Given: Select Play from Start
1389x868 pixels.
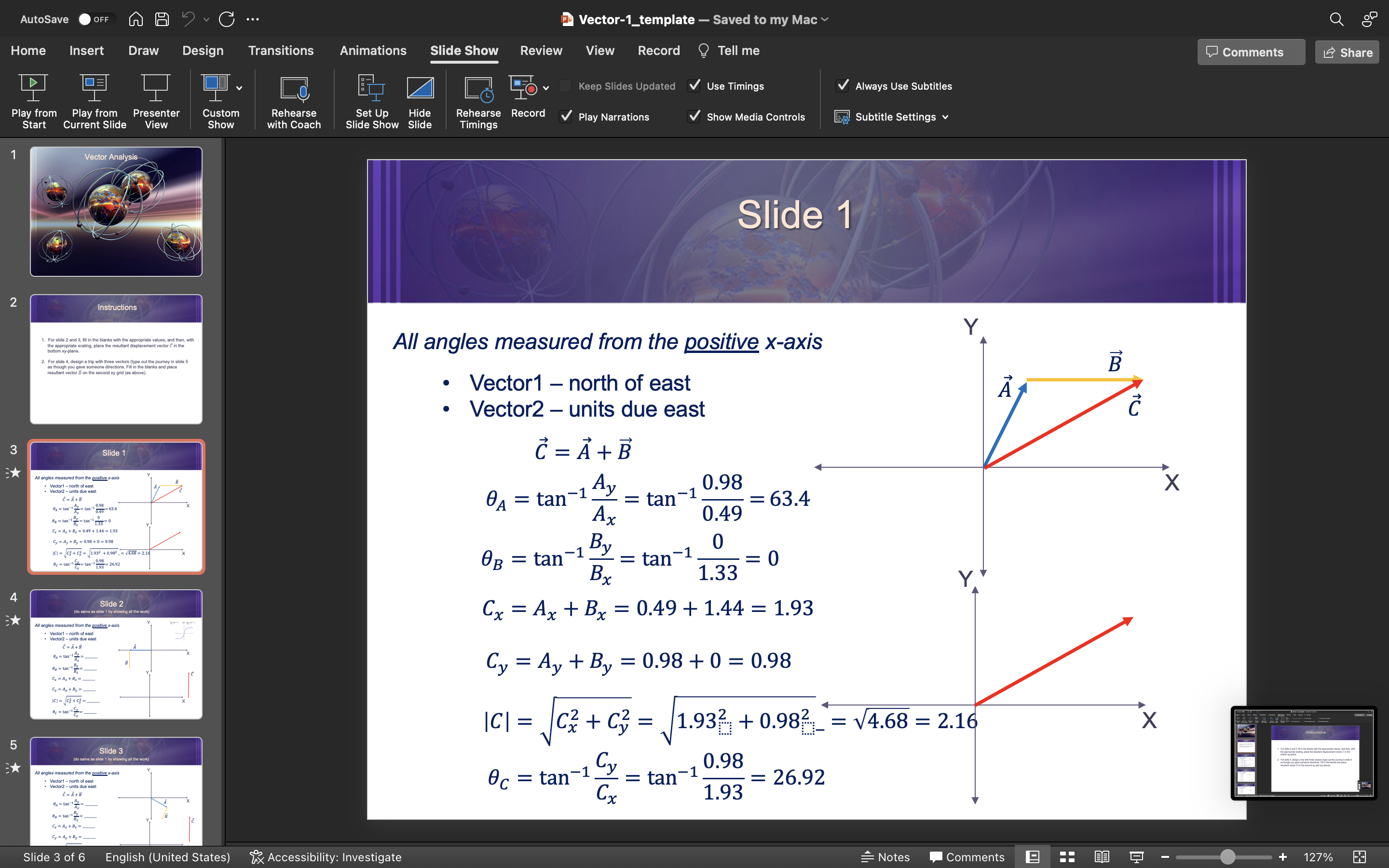Looking at the screenshot, I should 33,100.
